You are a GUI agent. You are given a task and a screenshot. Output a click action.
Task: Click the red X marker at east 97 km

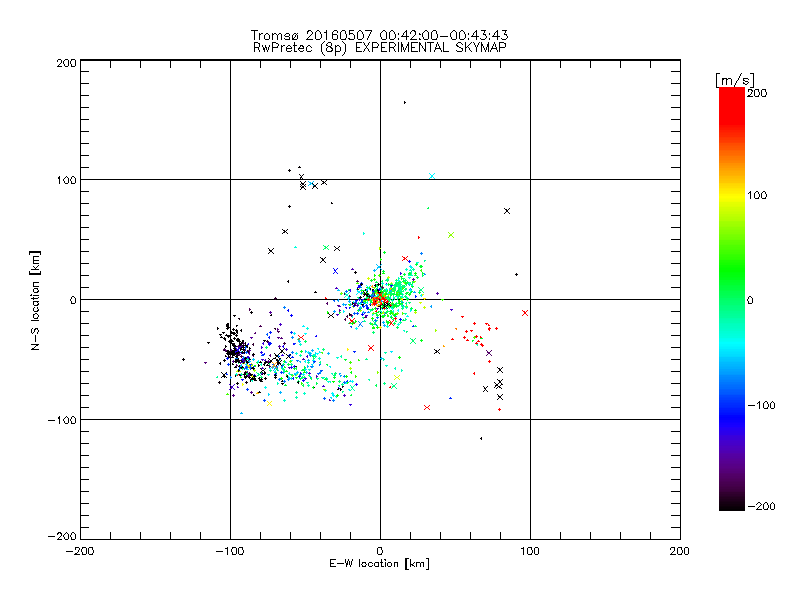(x=525, y=313)
